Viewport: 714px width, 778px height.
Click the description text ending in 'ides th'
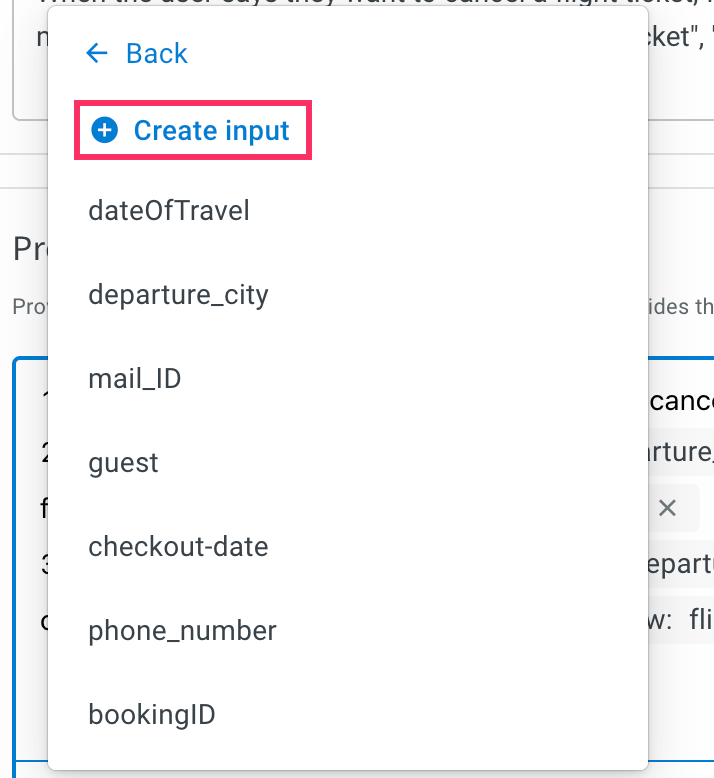coord(681,307)
